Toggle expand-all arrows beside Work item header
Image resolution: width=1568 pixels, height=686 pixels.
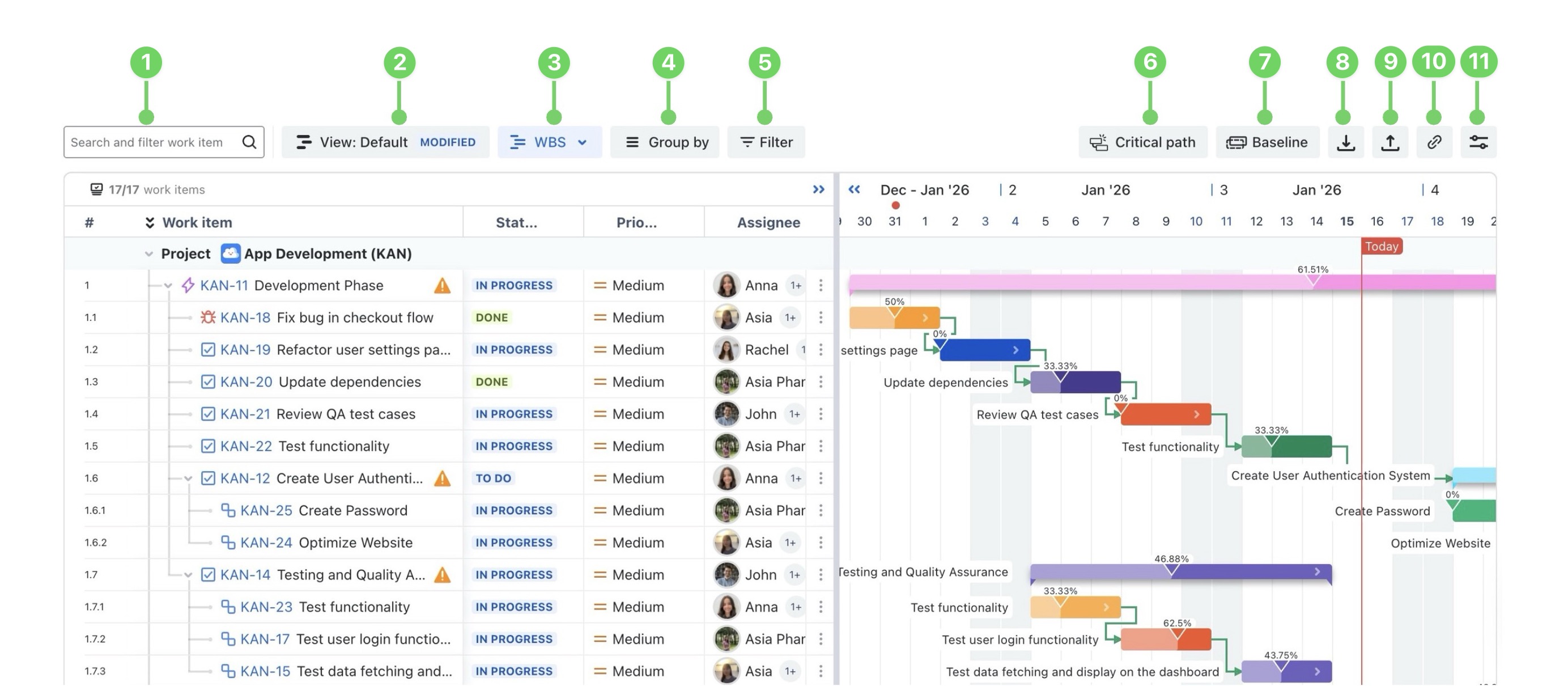pyautogui.click(x=150, y=223)
